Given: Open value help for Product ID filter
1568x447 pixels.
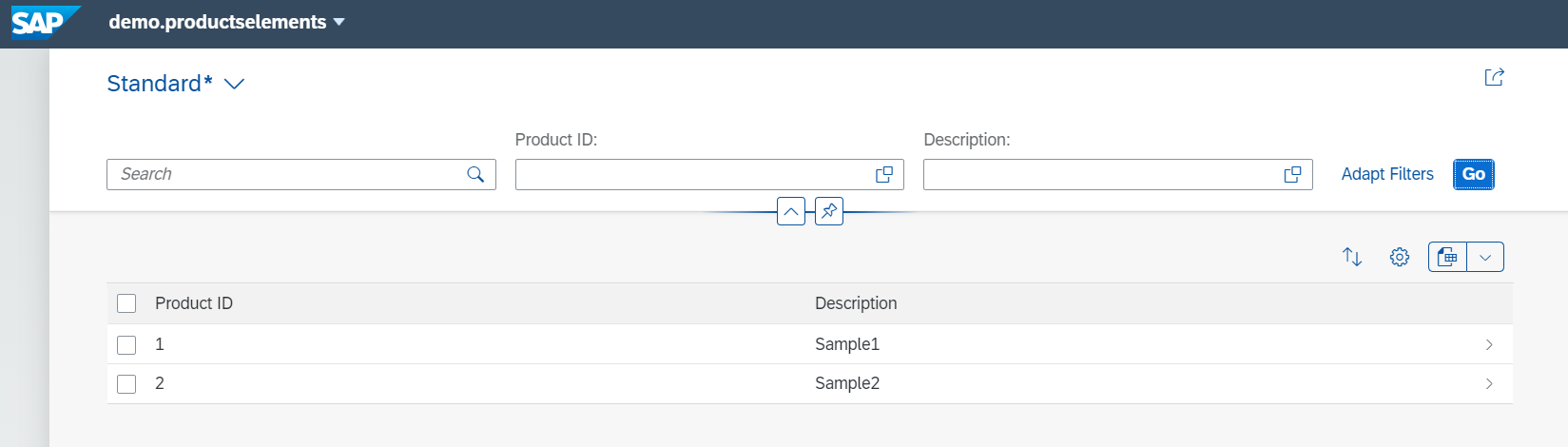Looking at the screenshot, I should click(884, 175).
